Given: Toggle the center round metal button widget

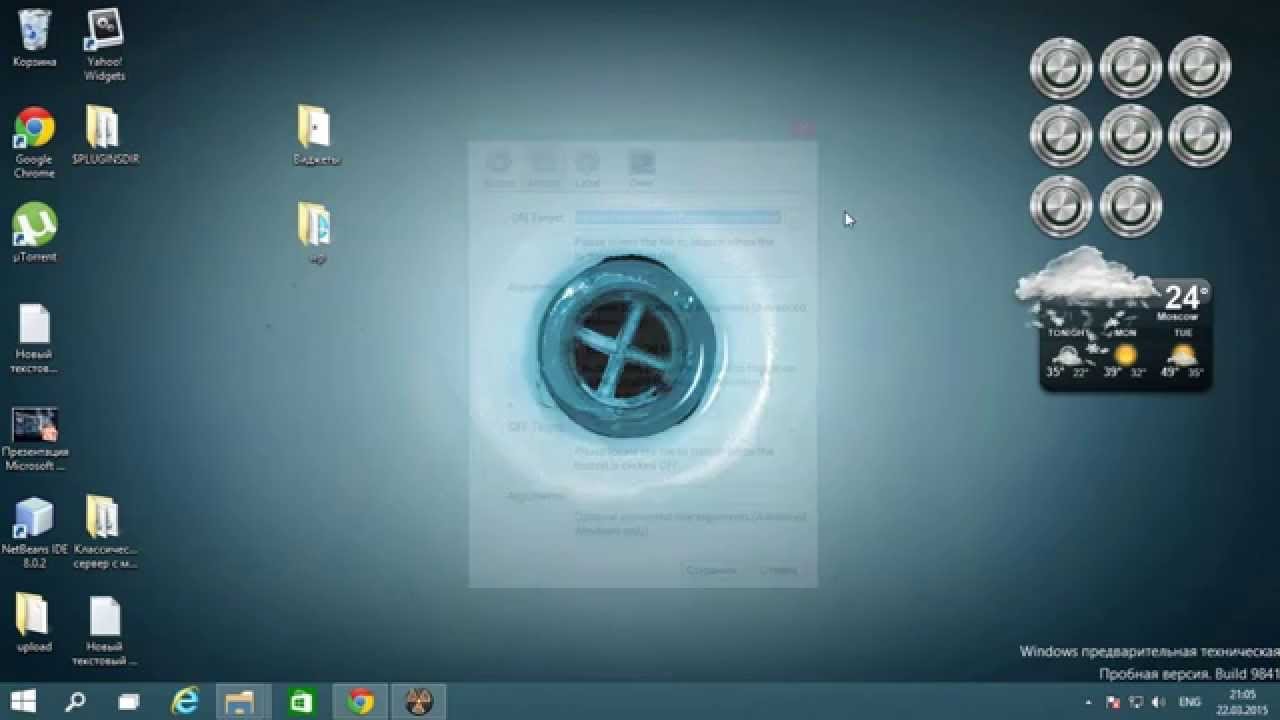Looking at the screenshot, I should [1131, 137].
